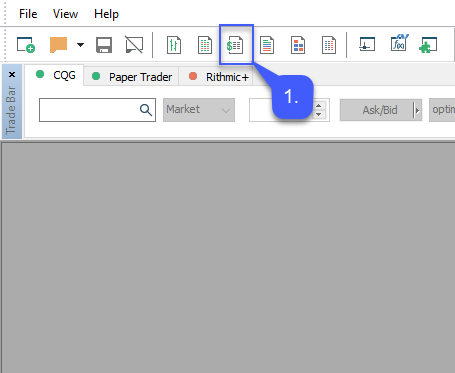Screen dimensions: 455x373
Task: Open the File menu
Action: 28,14
